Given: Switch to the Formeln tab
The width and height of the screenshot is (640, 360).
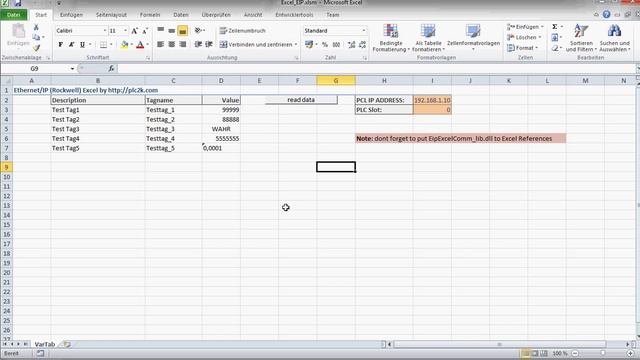Looking at the screenshot, I should tap(150, 15).
